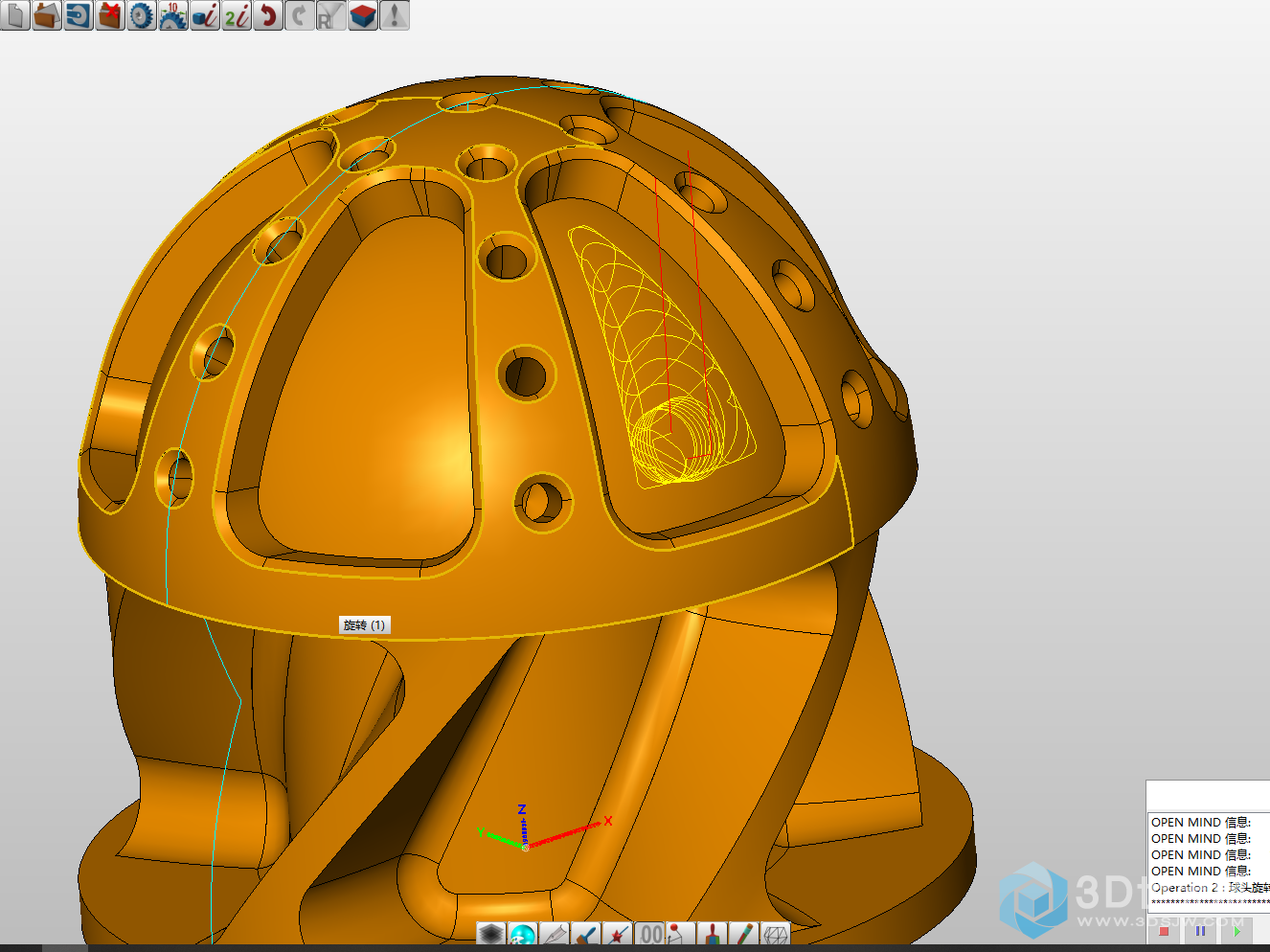1270x952 pixels.
Task: Open the filter funnel R icon
Action: (x=331, y=15)
